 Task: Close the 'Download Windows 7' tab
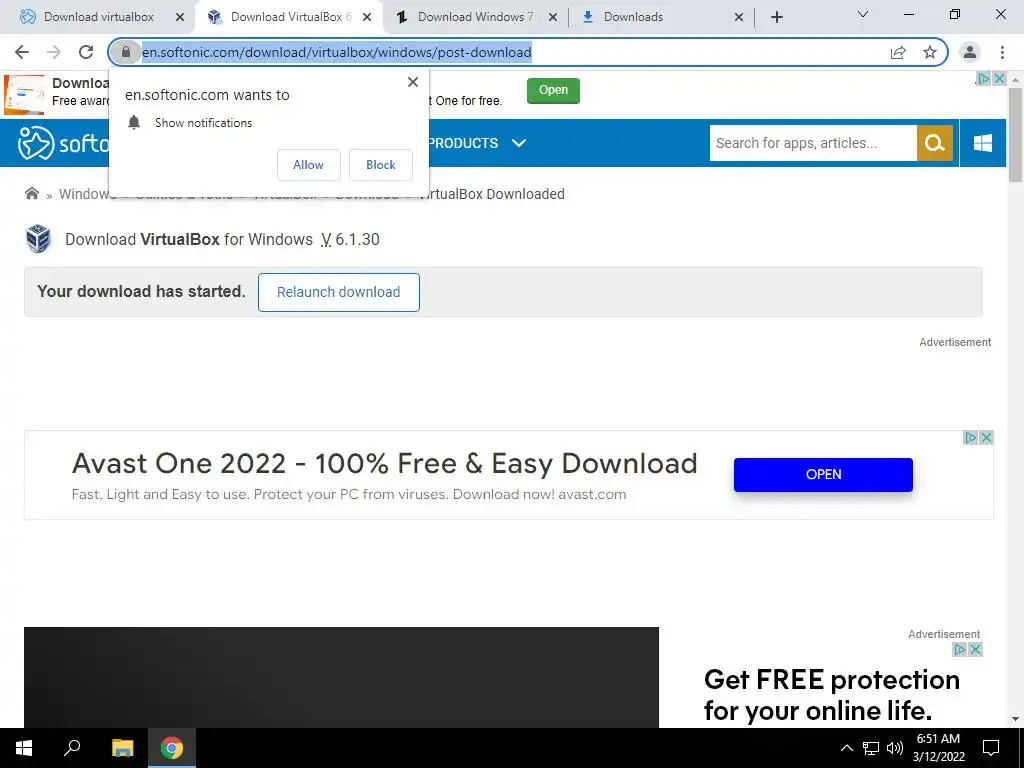[552, 18]
